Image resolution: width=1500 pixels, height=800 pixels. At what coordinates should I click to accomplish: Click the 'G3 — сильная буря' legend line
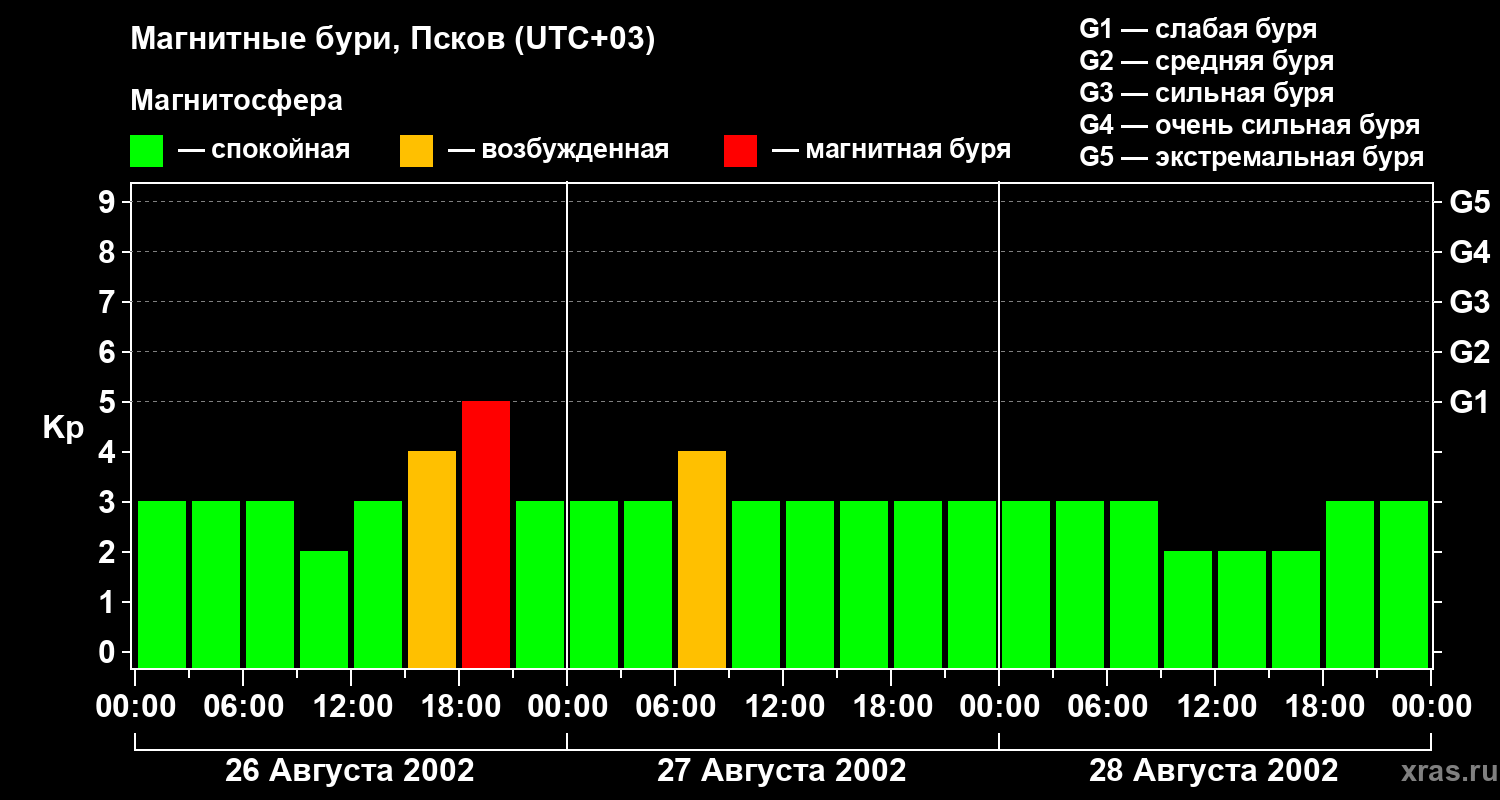pyautogui.click(x=1206, y=93)
